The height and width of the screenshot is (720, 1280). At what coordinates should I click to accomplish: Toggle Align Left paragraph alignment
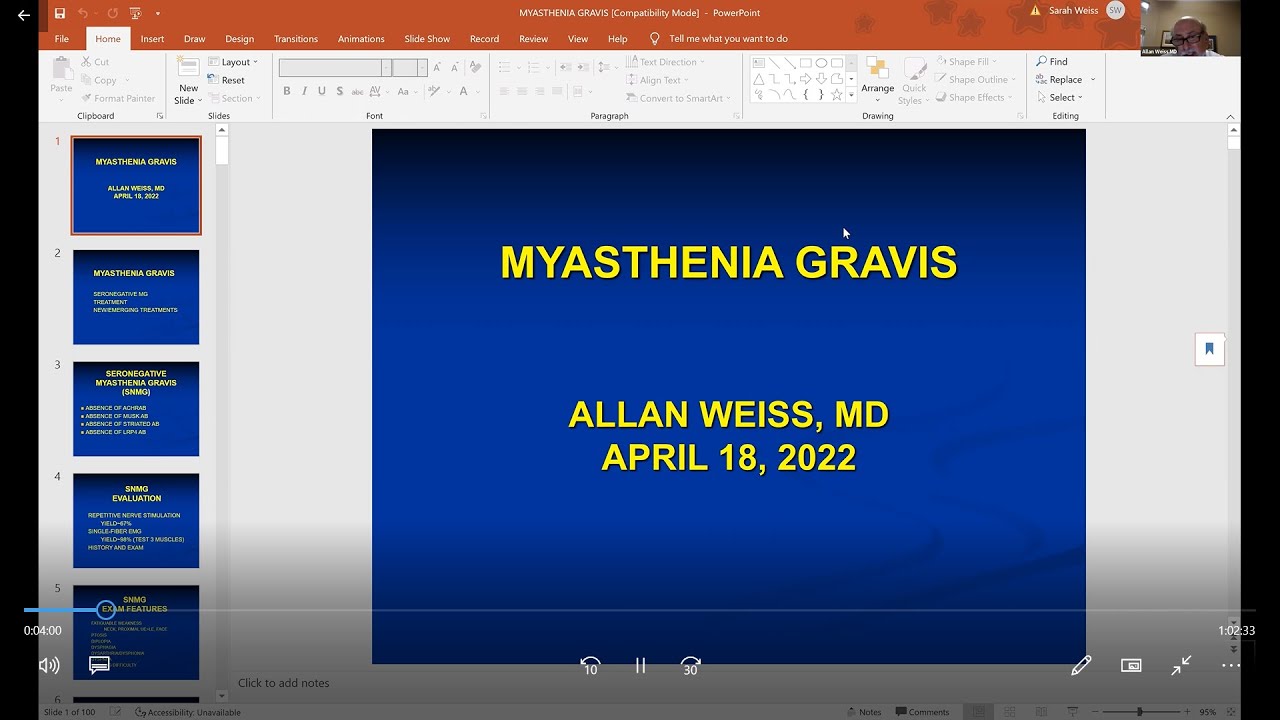[504, 91]
